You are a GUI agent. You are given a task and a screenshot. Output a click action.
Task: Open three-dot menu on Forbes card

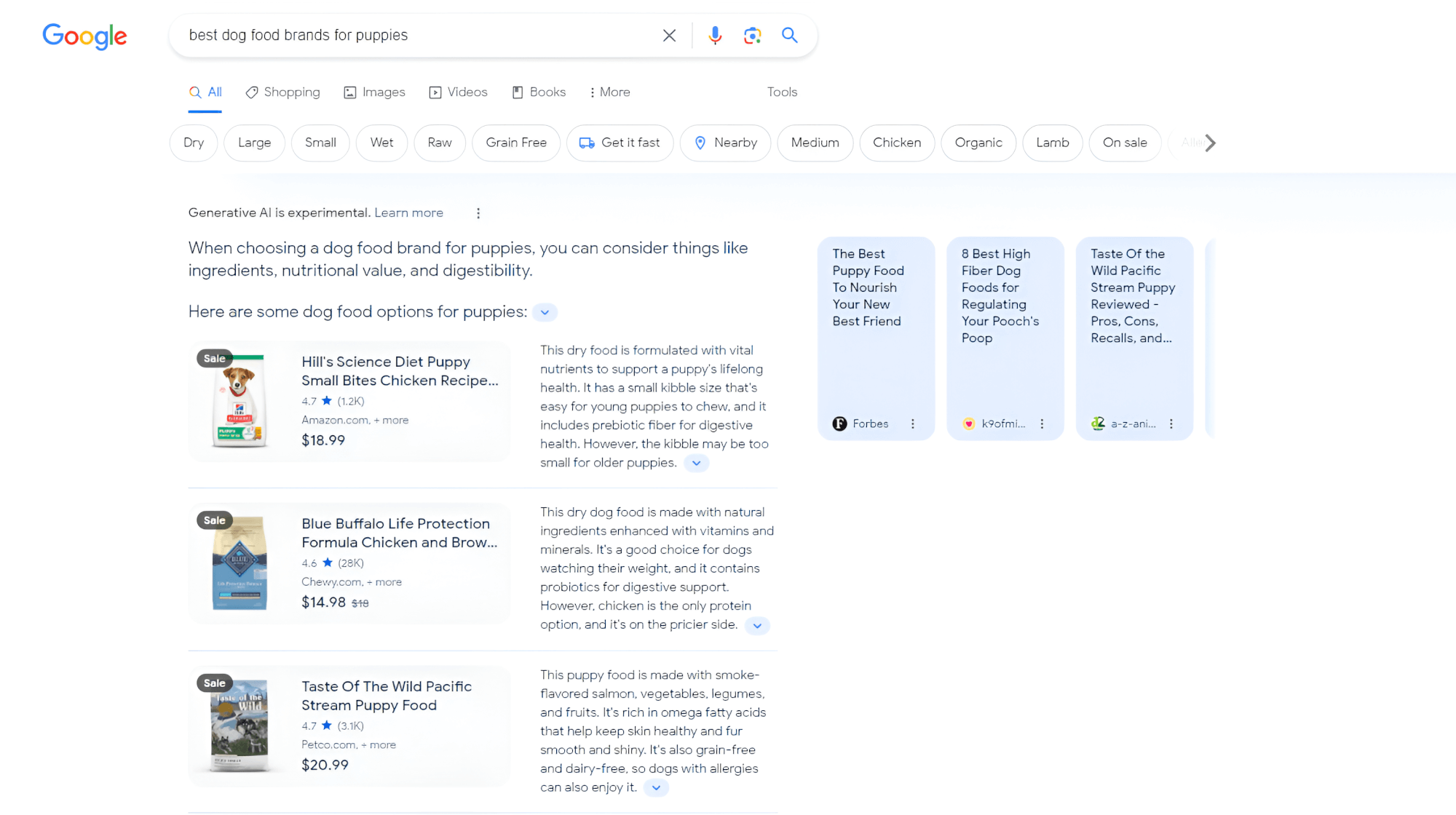912,424
